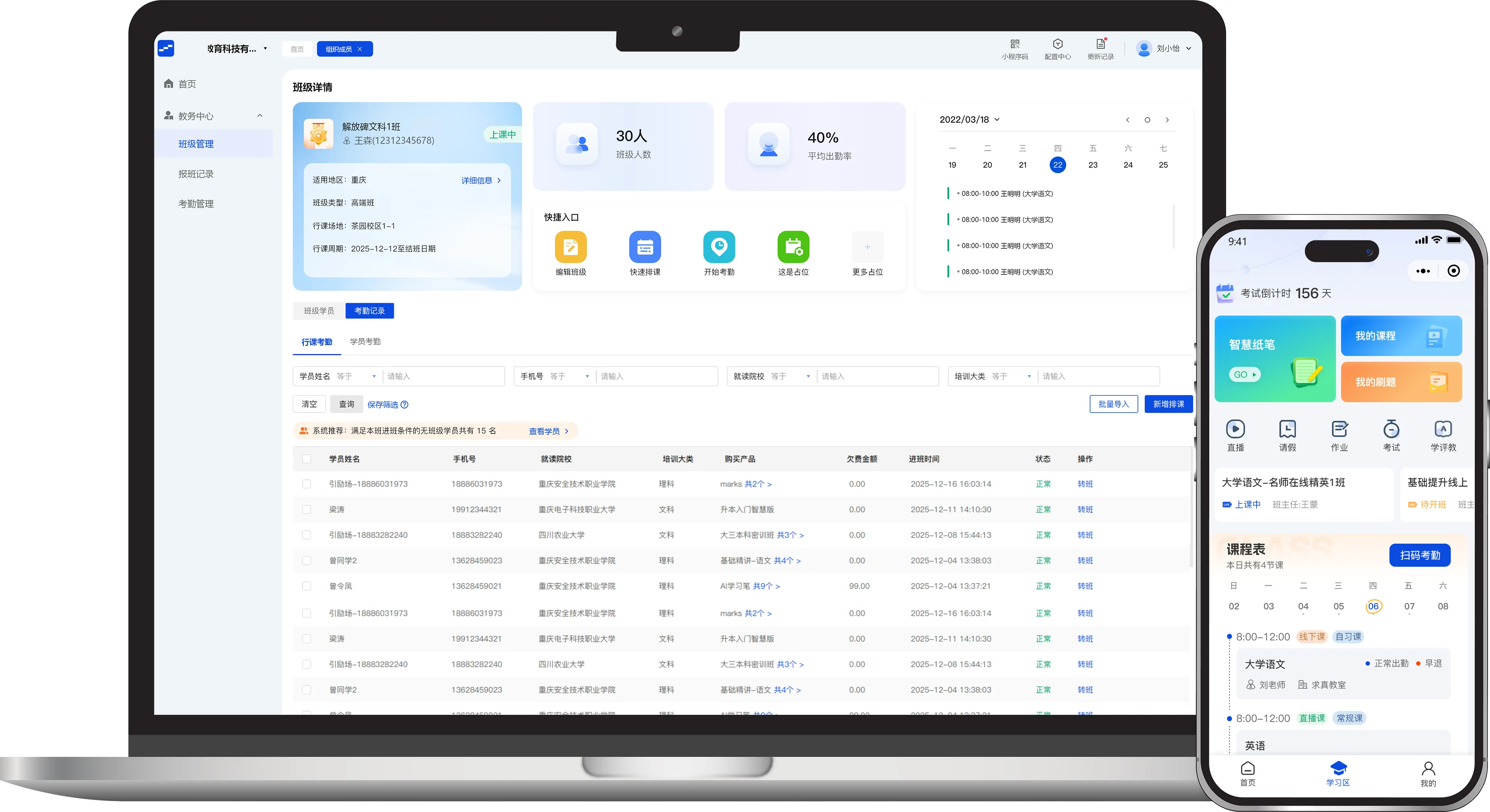Switch to the 班级学员 tab

pos(319,311)
